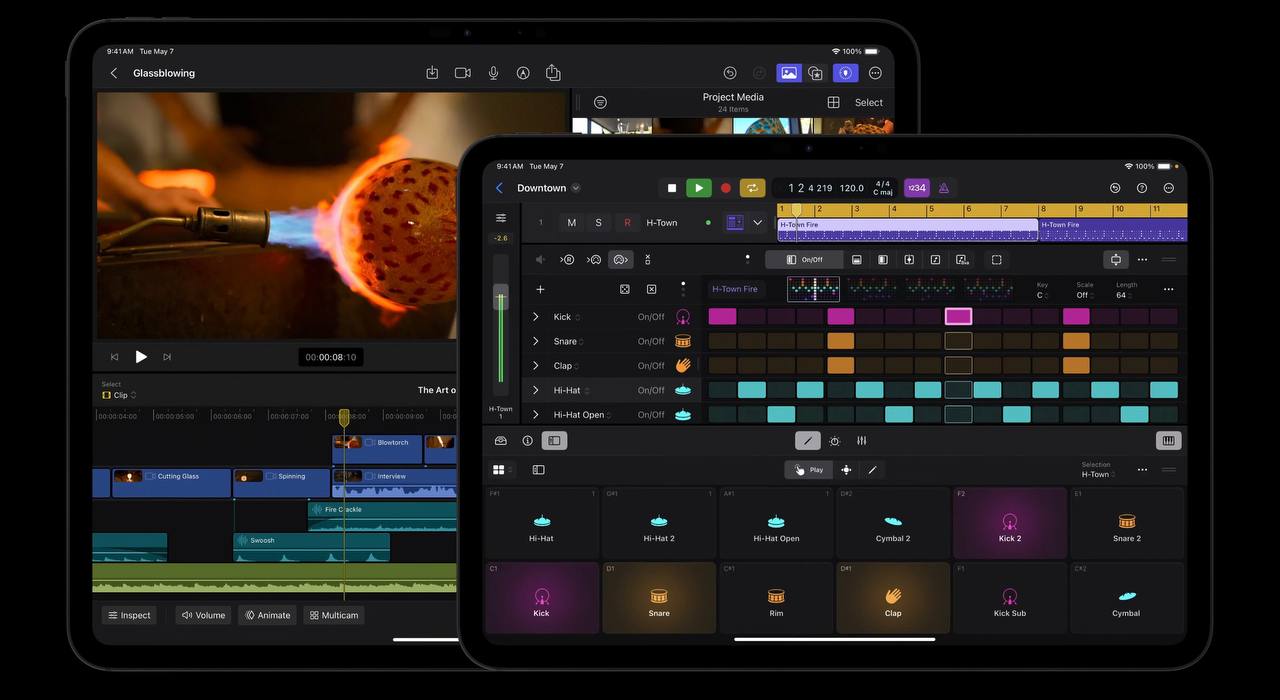Solo the H-Town track with S
Image resolution: width=1280 pixels, height=700 pixels.
(598, 223)
